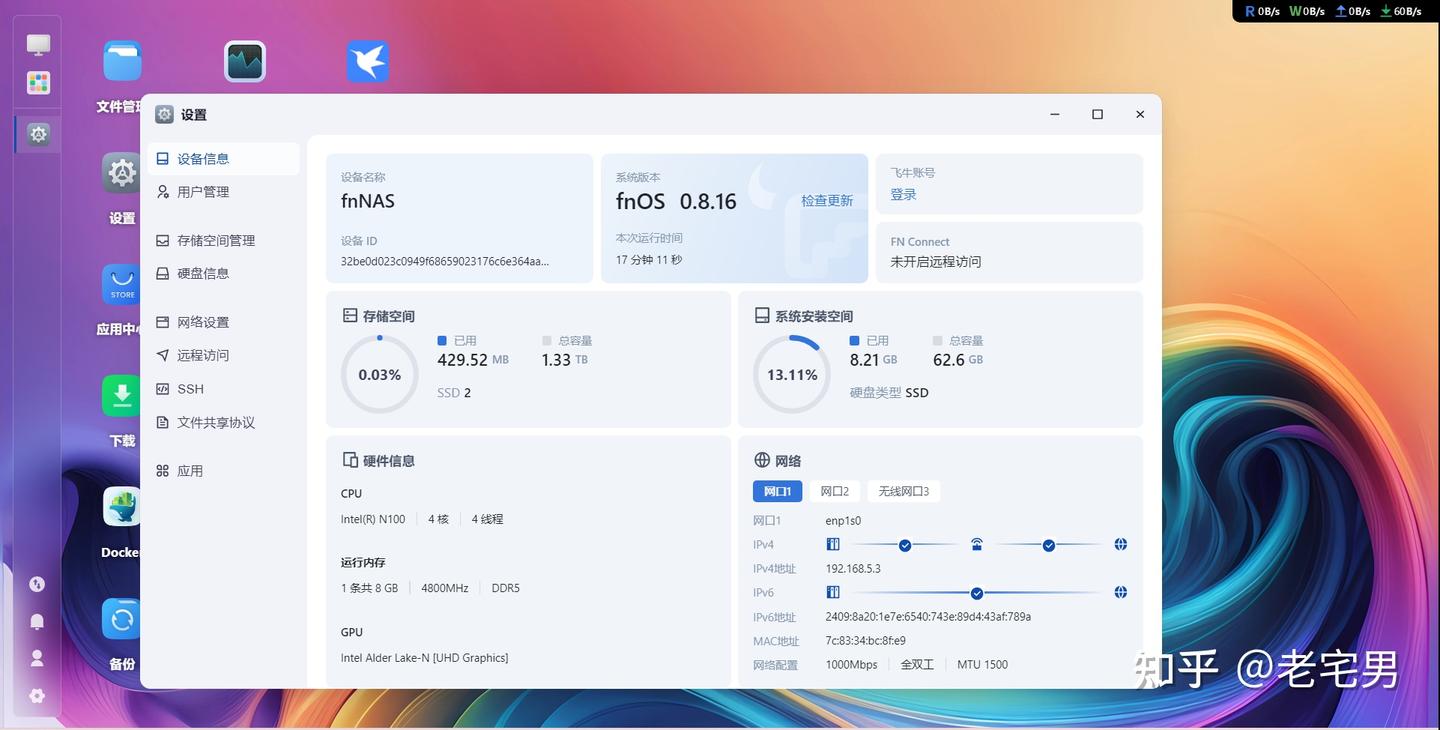Click the 13.11% system space progress ring
Image resolution: width=1440 pixels, height=730 pixels.
pyautogui.click(x=791, y=374)
